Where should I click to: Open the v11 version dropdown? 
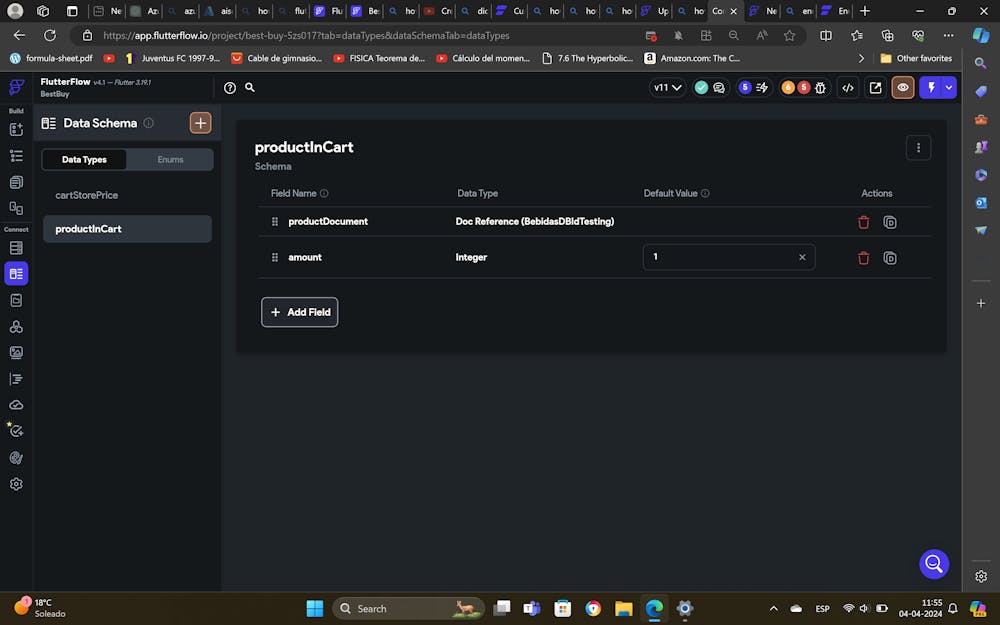[667, 88]
